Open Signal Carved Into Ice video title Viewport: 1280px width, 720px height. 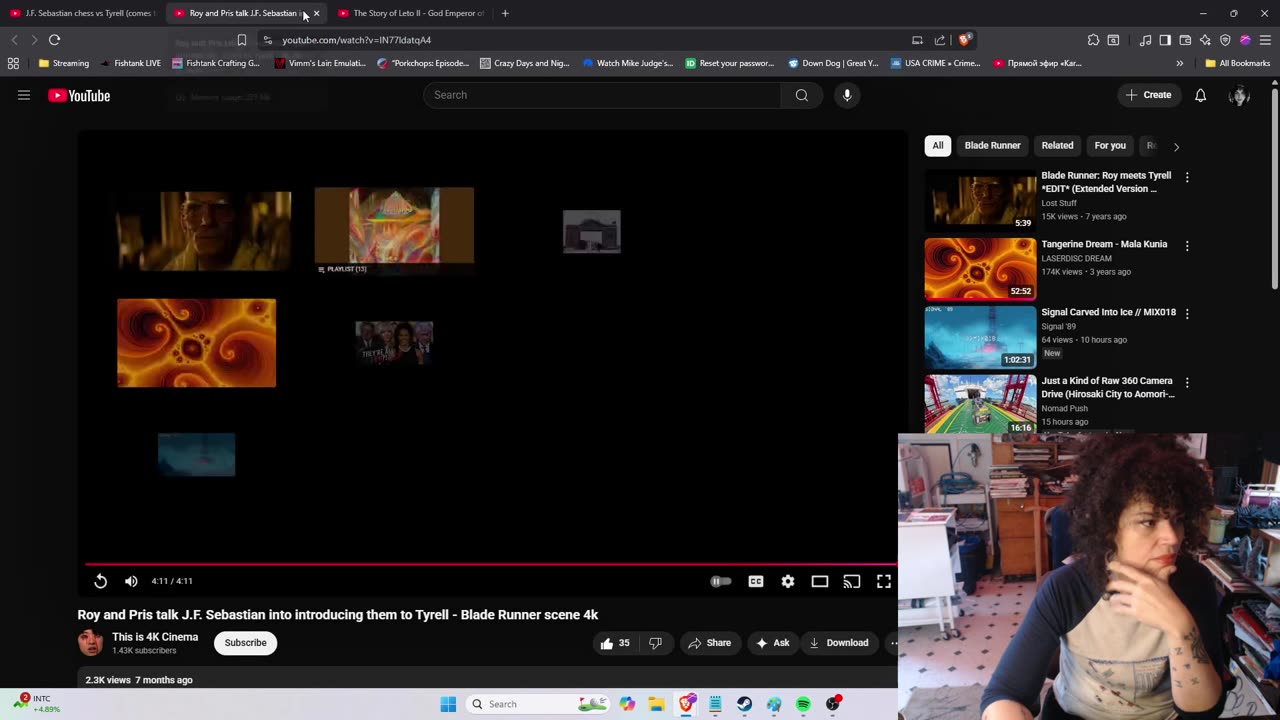coord(1108,312)
